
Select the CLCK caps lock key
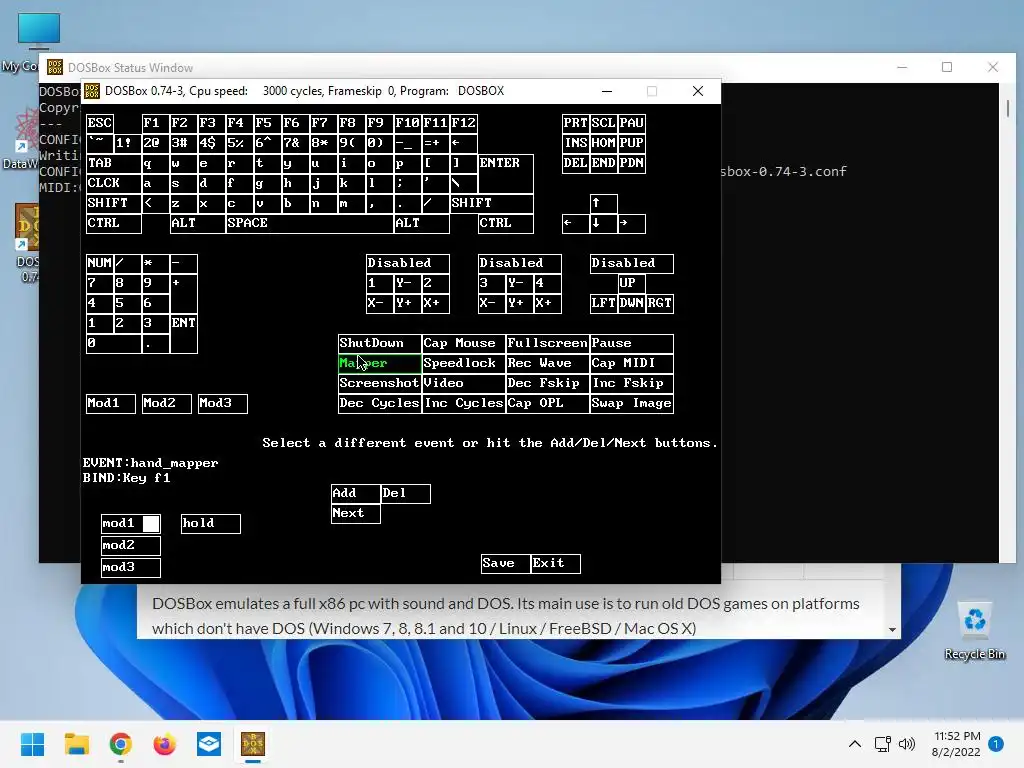point(114,184)
